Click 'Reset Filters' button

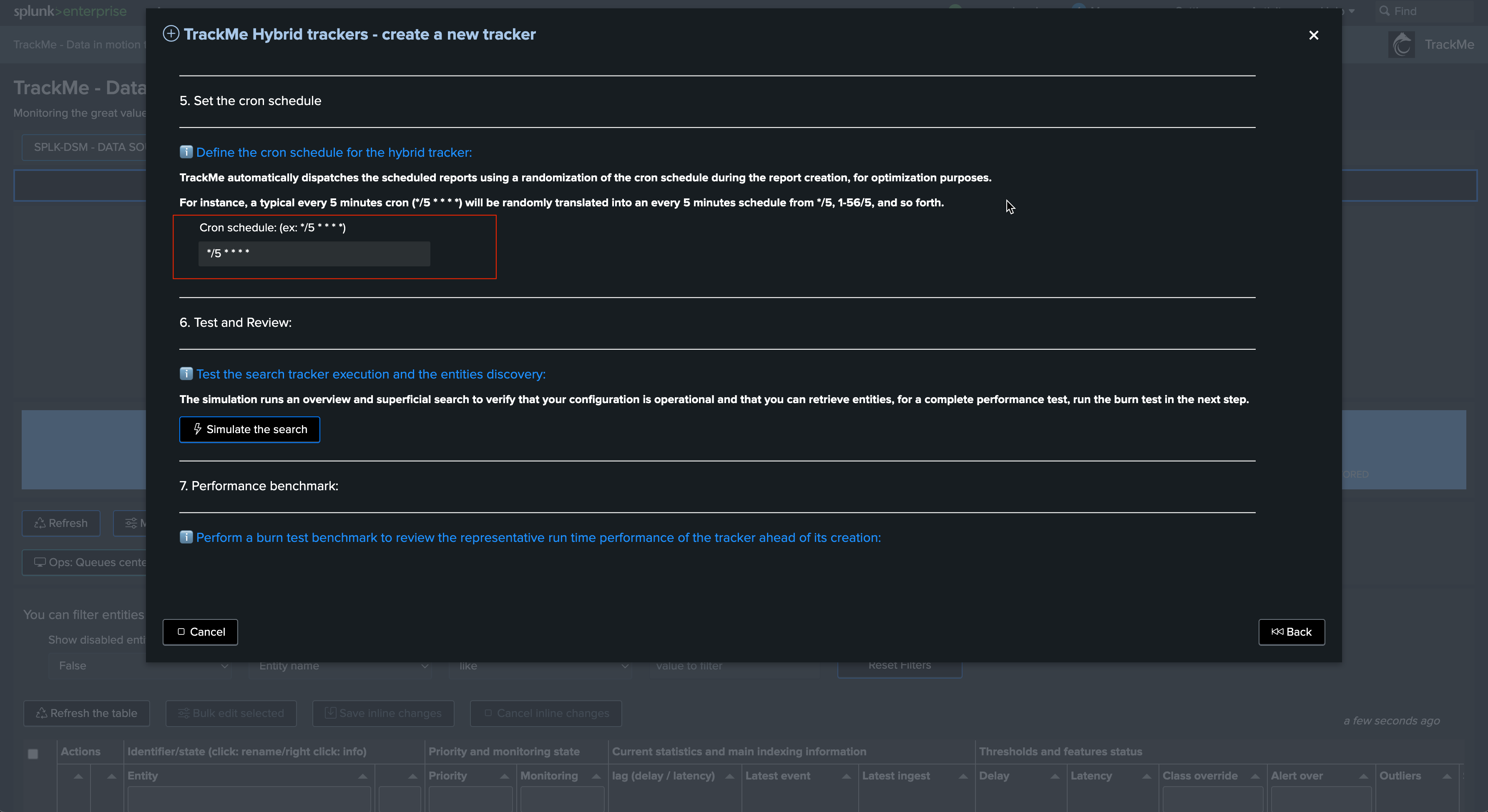pos(900,666)
